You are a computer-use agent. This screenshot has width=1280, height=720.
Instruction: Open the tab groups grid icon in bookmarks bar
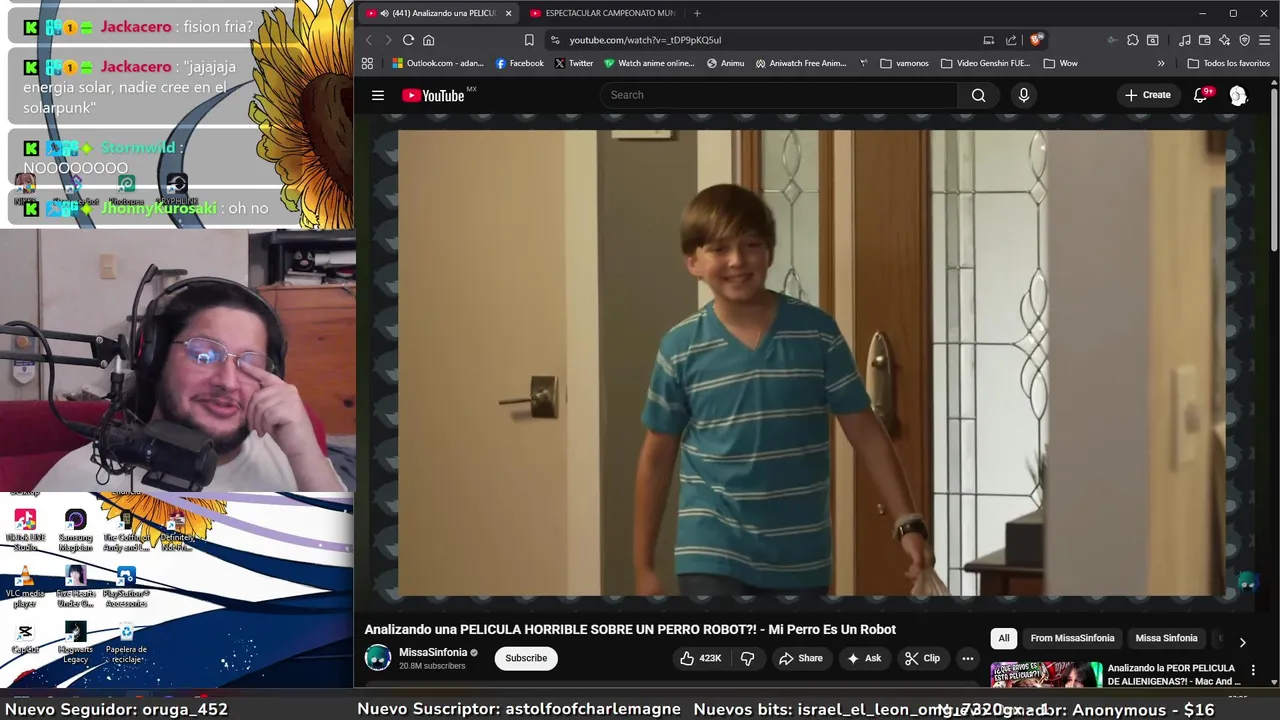point(367,63)
